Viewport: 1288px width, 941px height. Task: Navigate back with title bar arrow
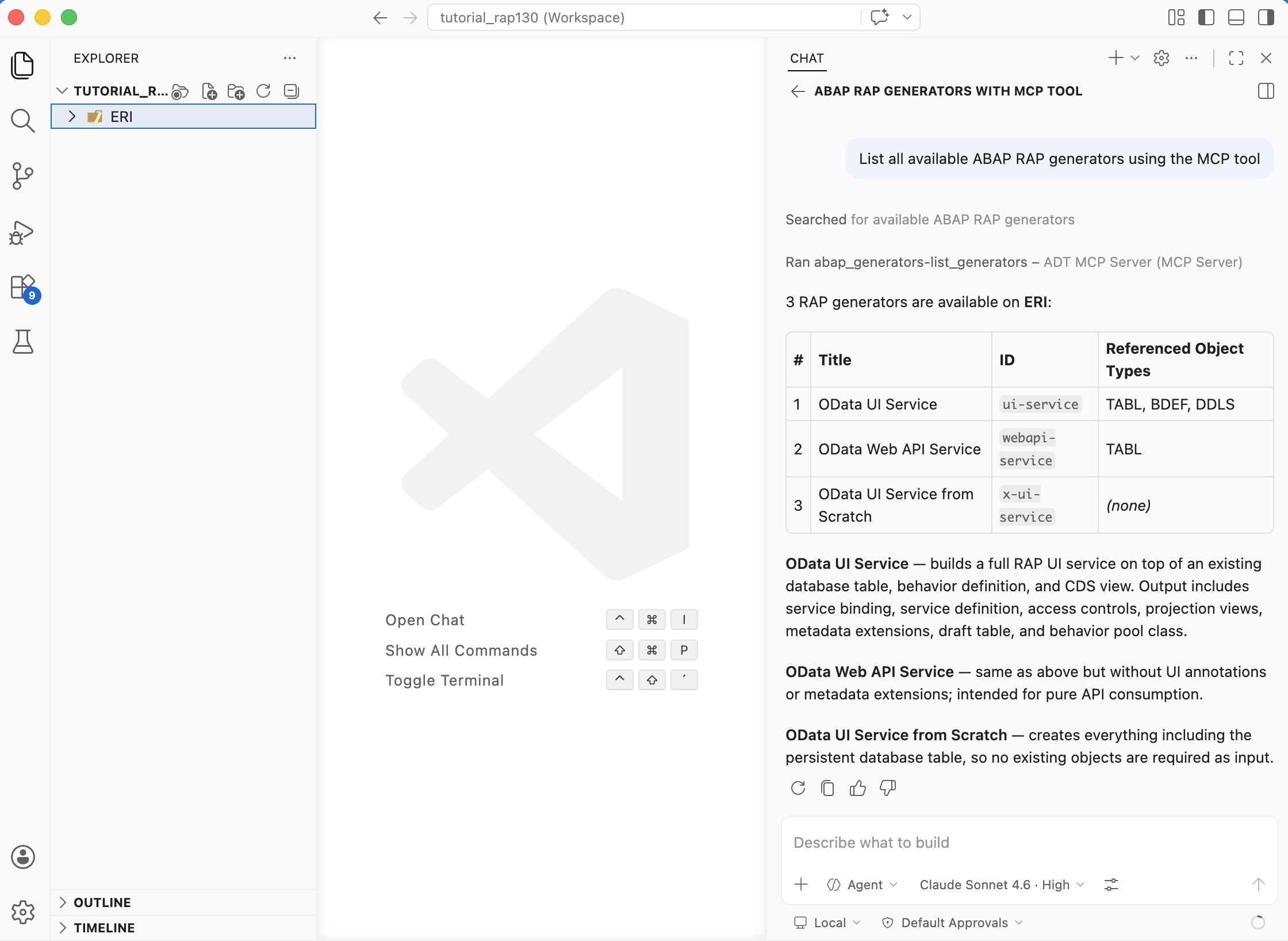pyautogui.click(x=380, y=18)
